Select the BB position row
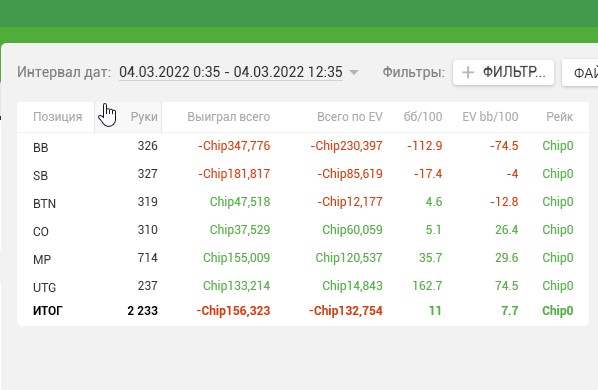The width and height of the screenshot is (598, 390). point(303,146)
